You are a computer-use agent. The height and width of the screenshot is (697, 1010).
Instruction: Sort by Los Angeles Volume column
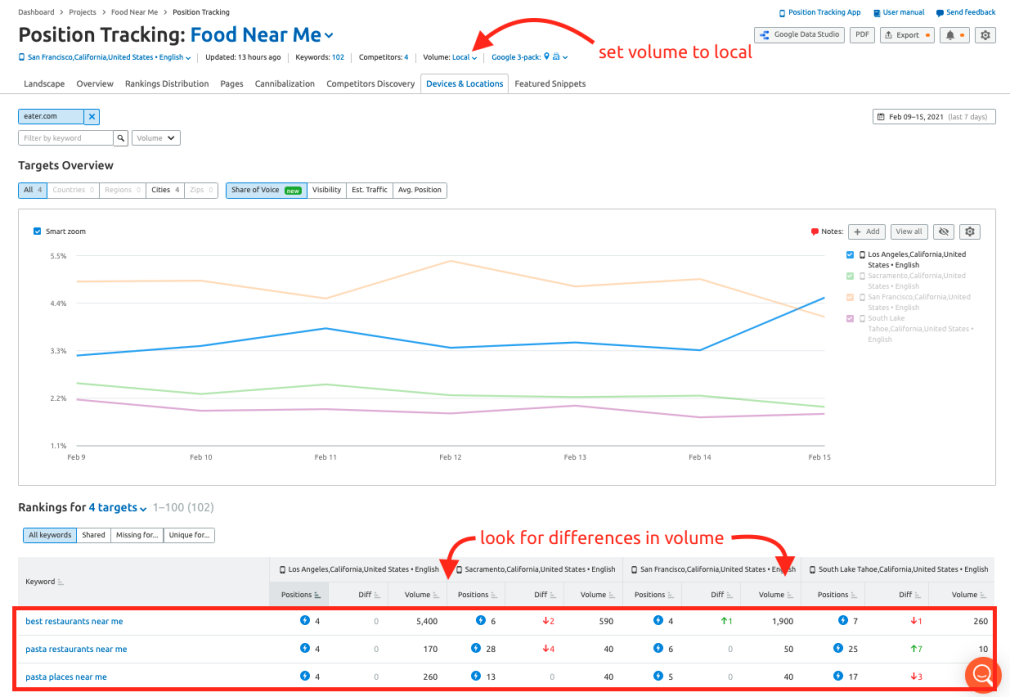pos(421,595)
